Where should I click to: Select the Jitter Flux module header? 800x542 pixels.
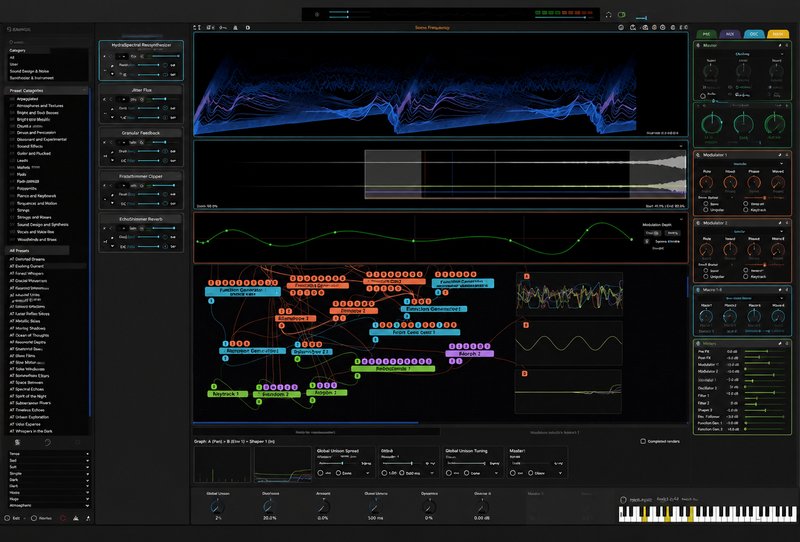pyautogui.click(x=141, y=90)
